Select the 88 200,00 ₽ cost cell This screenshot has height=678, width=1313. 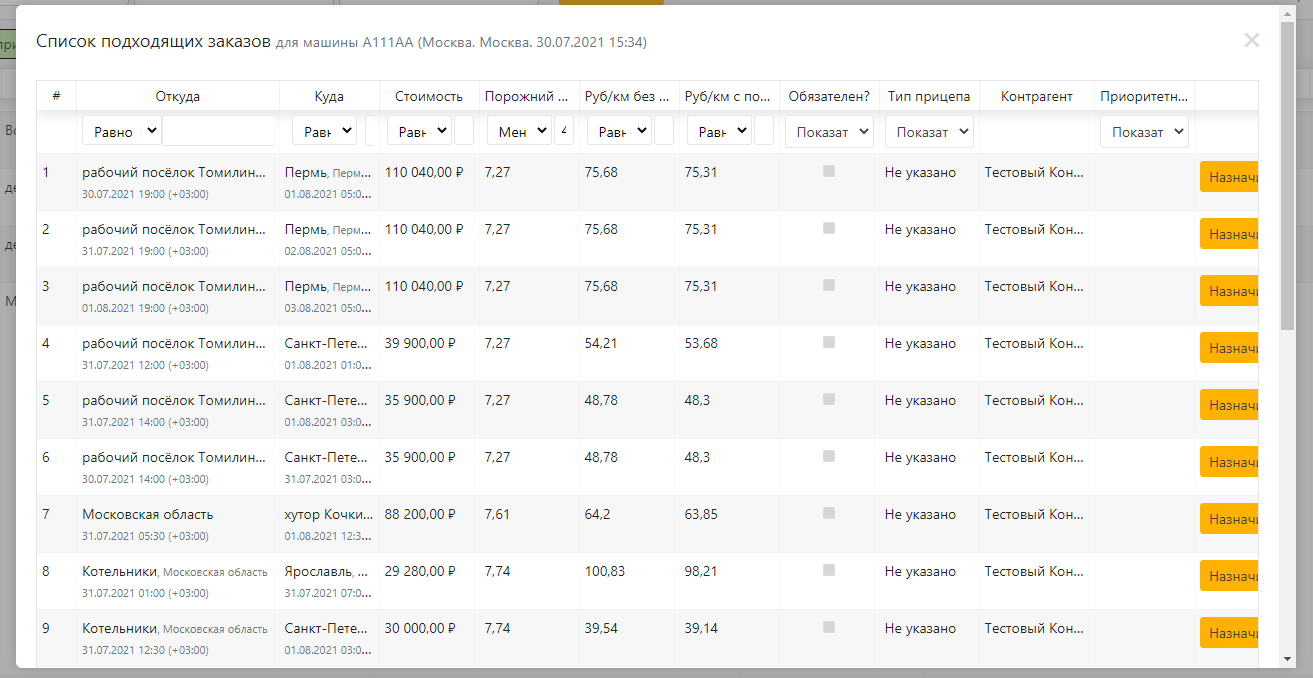429,524
